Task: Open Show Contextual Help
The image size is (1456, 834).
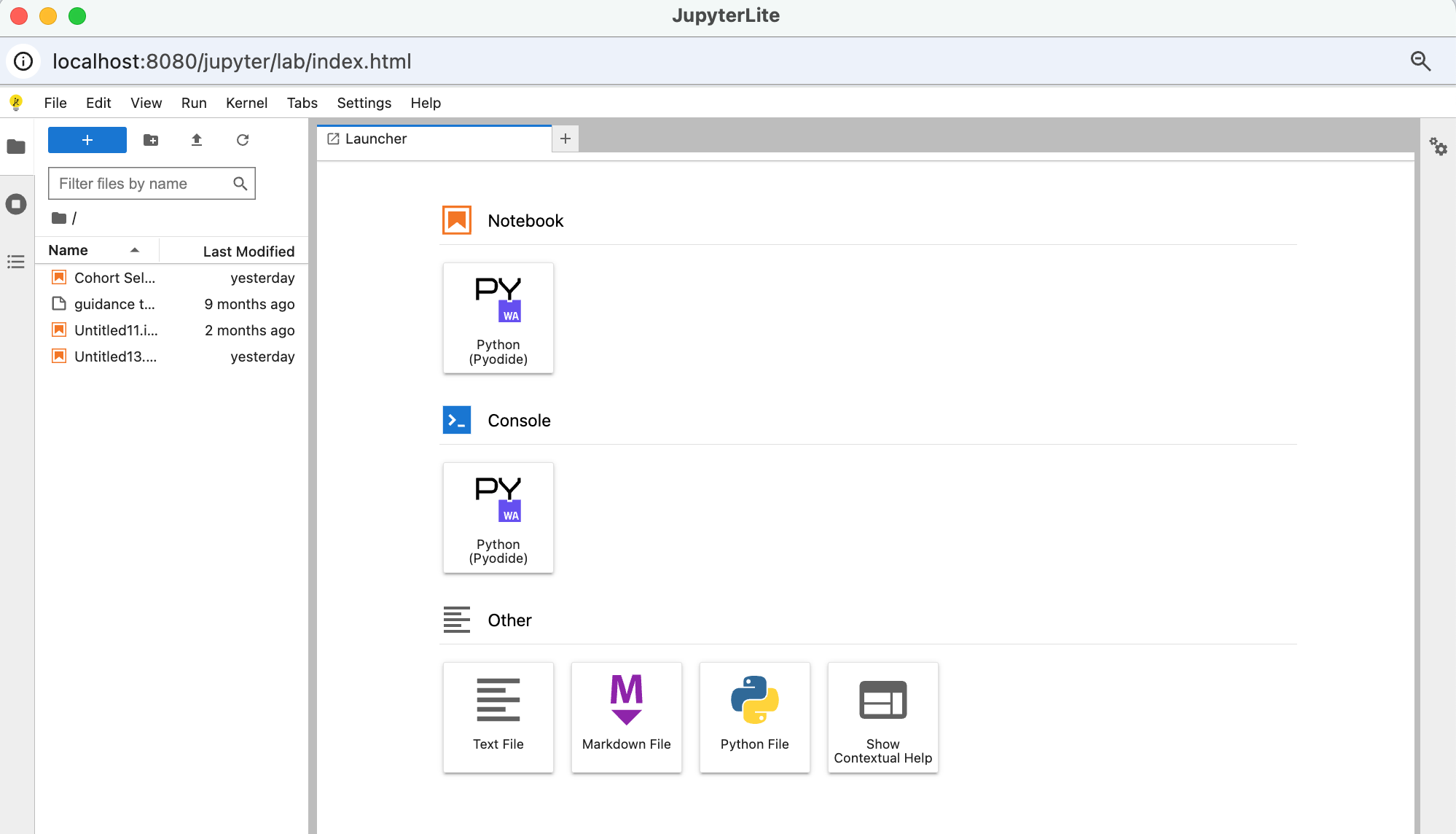Action: click(x=883, y=717)
